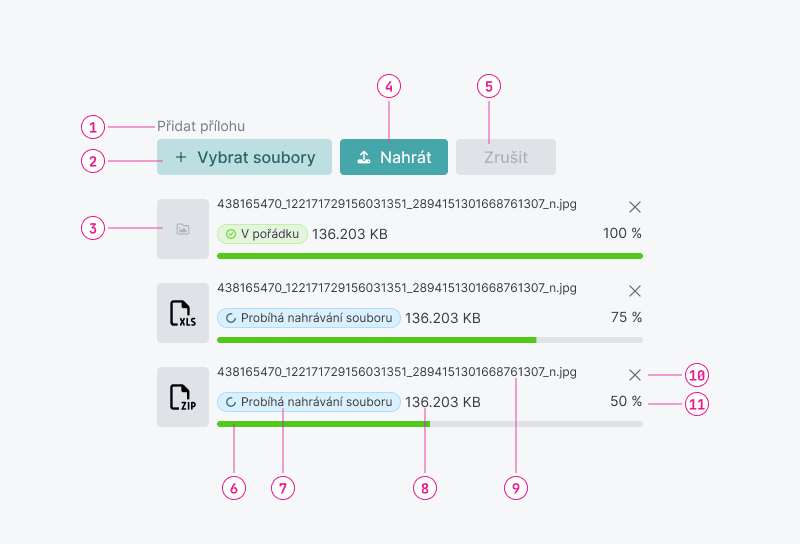This screenshot has width=800, height=544.
Task: Select the XLS file type icon
Action: (x=183, y=313)
